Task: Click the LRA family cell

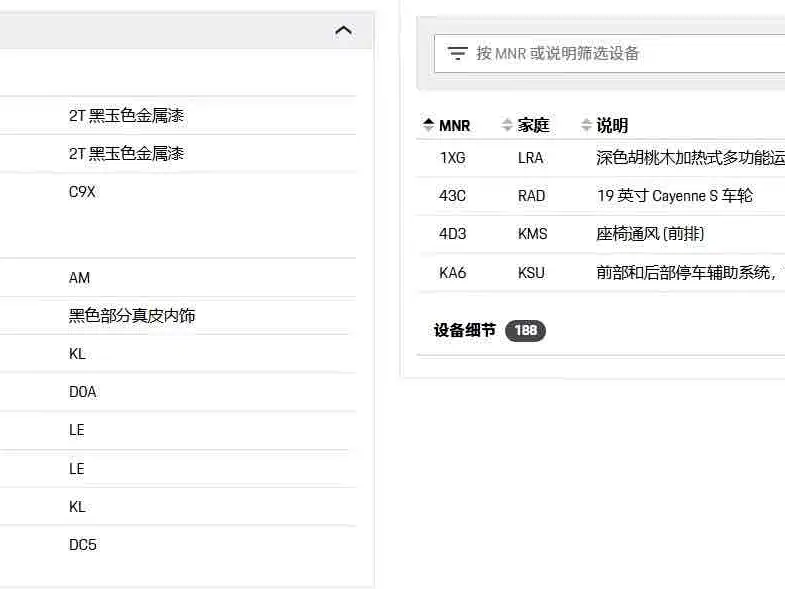Action: tap(531, 158)
